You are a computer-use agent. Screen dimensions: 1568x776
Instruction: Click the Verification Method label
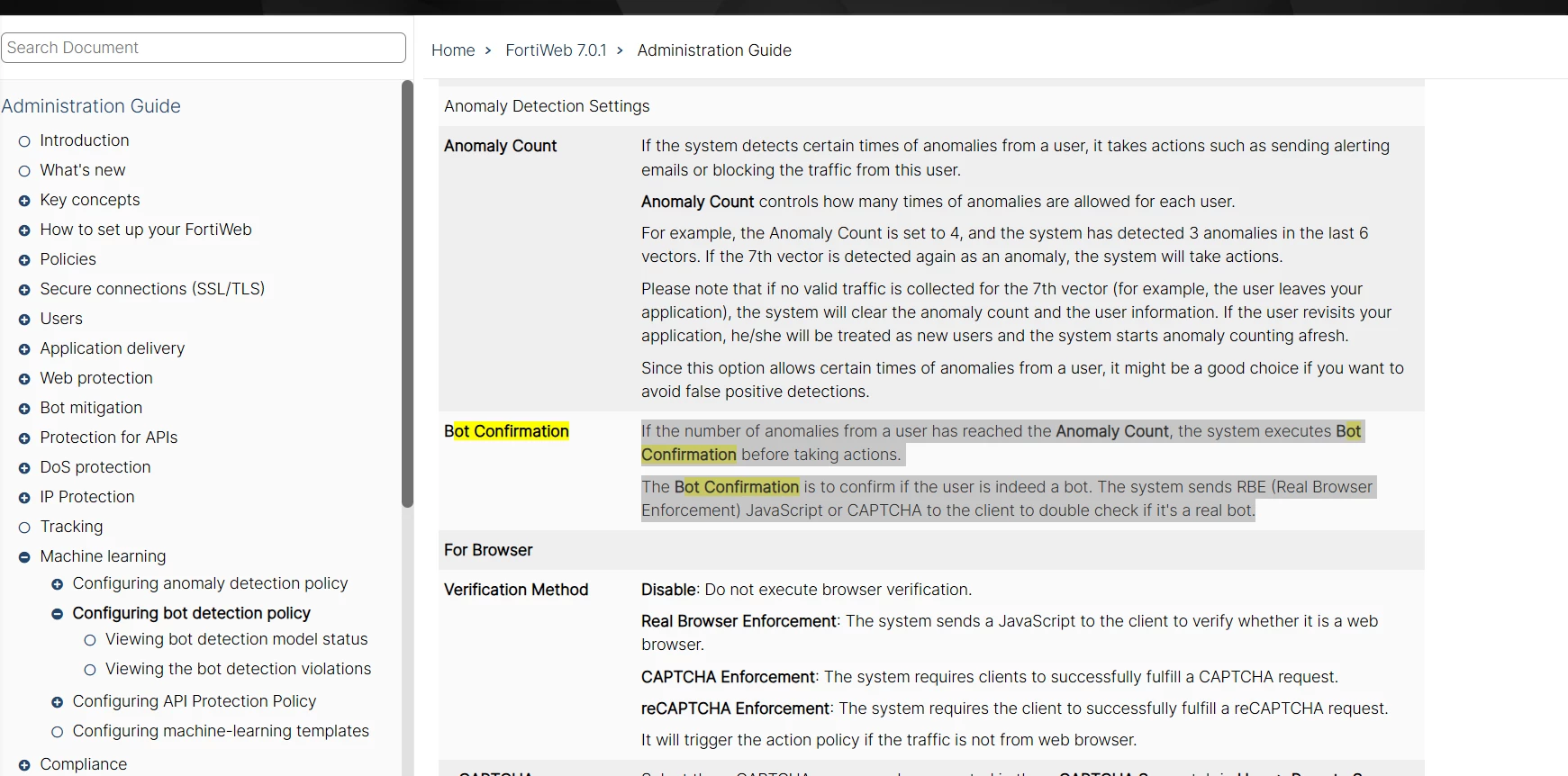pyautogui.click(x=516, y=590)
